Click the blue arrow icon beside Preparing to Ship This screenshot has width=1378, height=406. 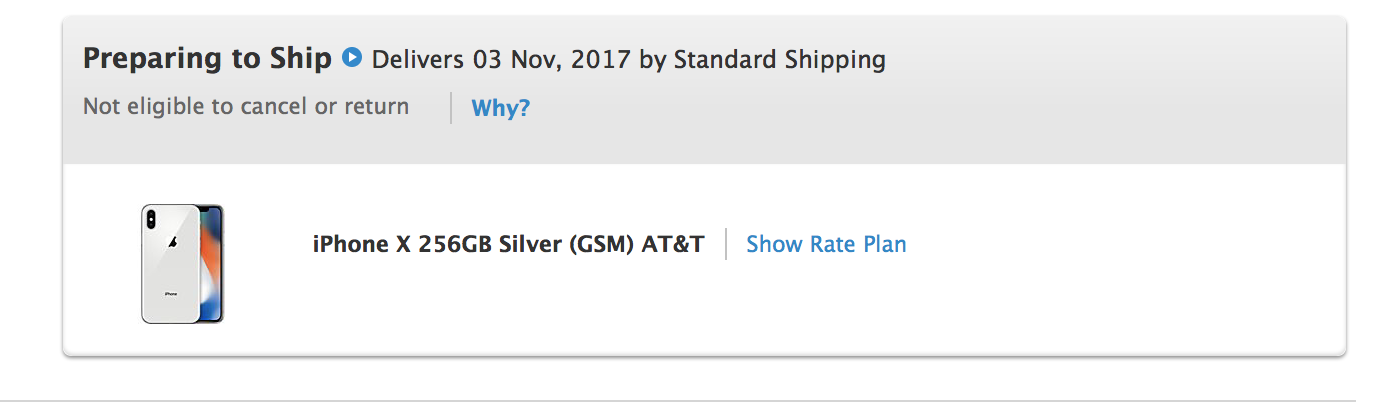tap(351, 58)
